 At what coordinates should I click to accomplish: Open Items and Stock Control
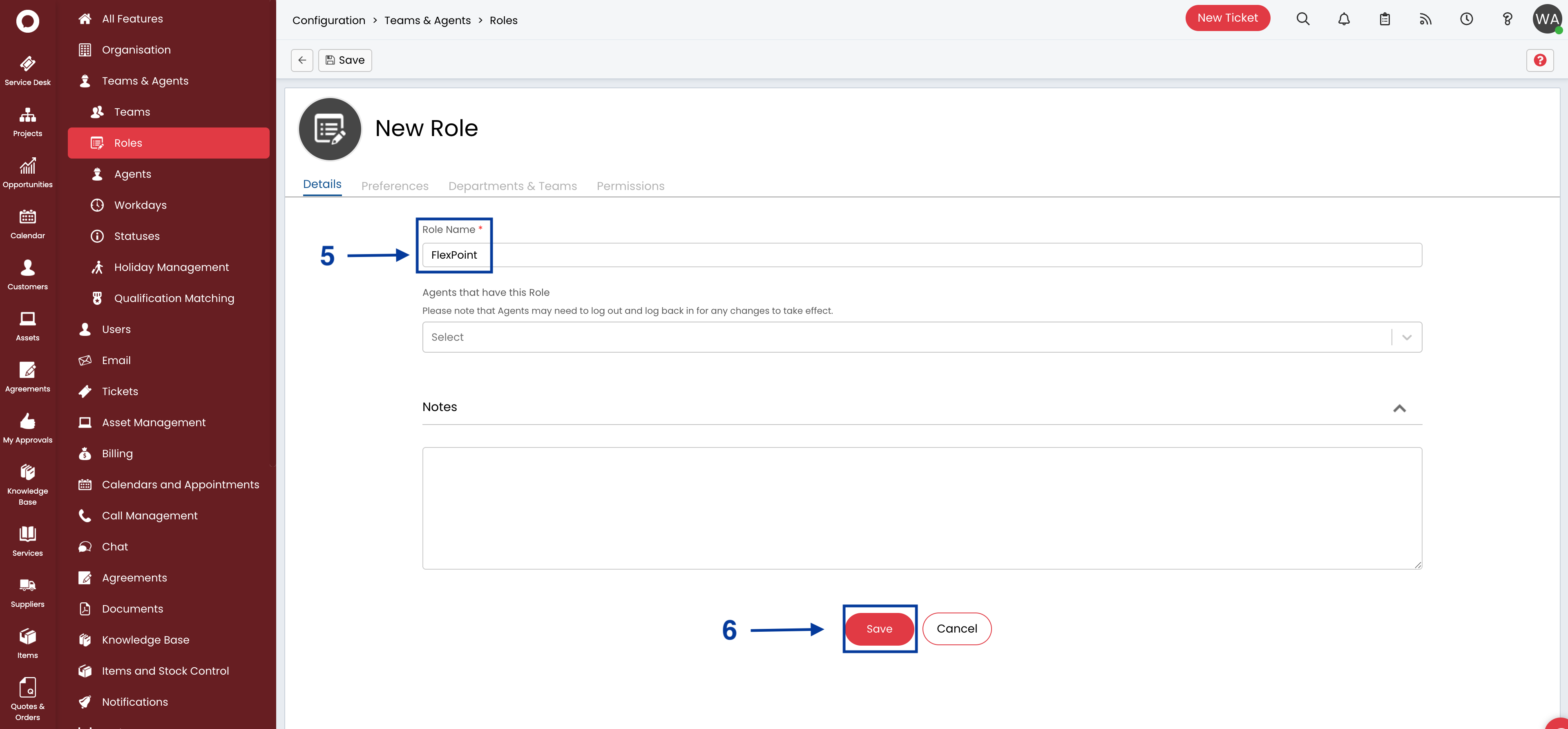[168, 671]
